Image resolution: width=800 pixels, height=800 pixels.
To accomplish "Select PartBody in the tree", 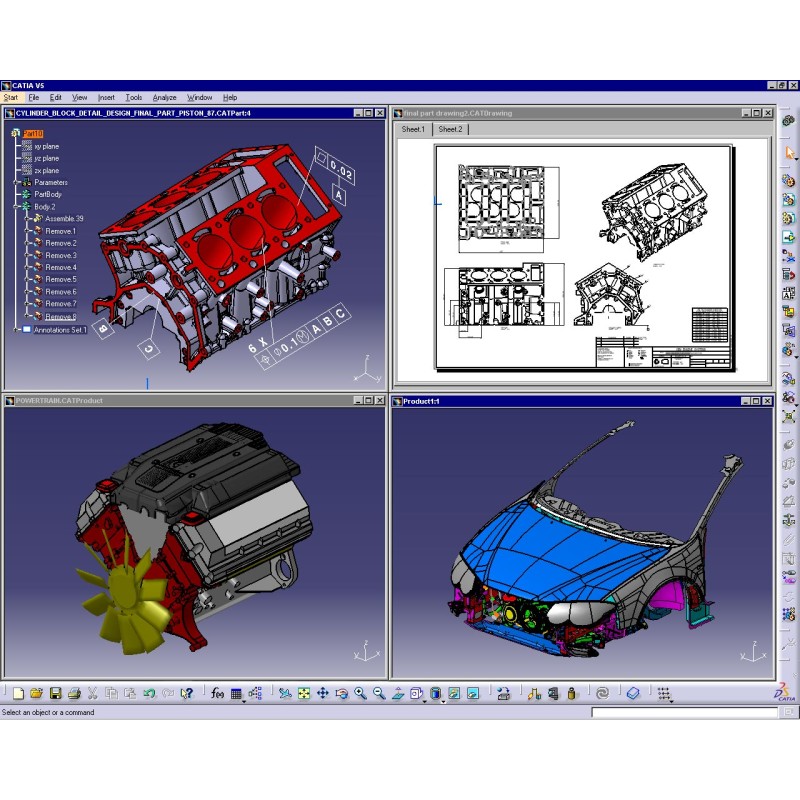I will (48, 194).
